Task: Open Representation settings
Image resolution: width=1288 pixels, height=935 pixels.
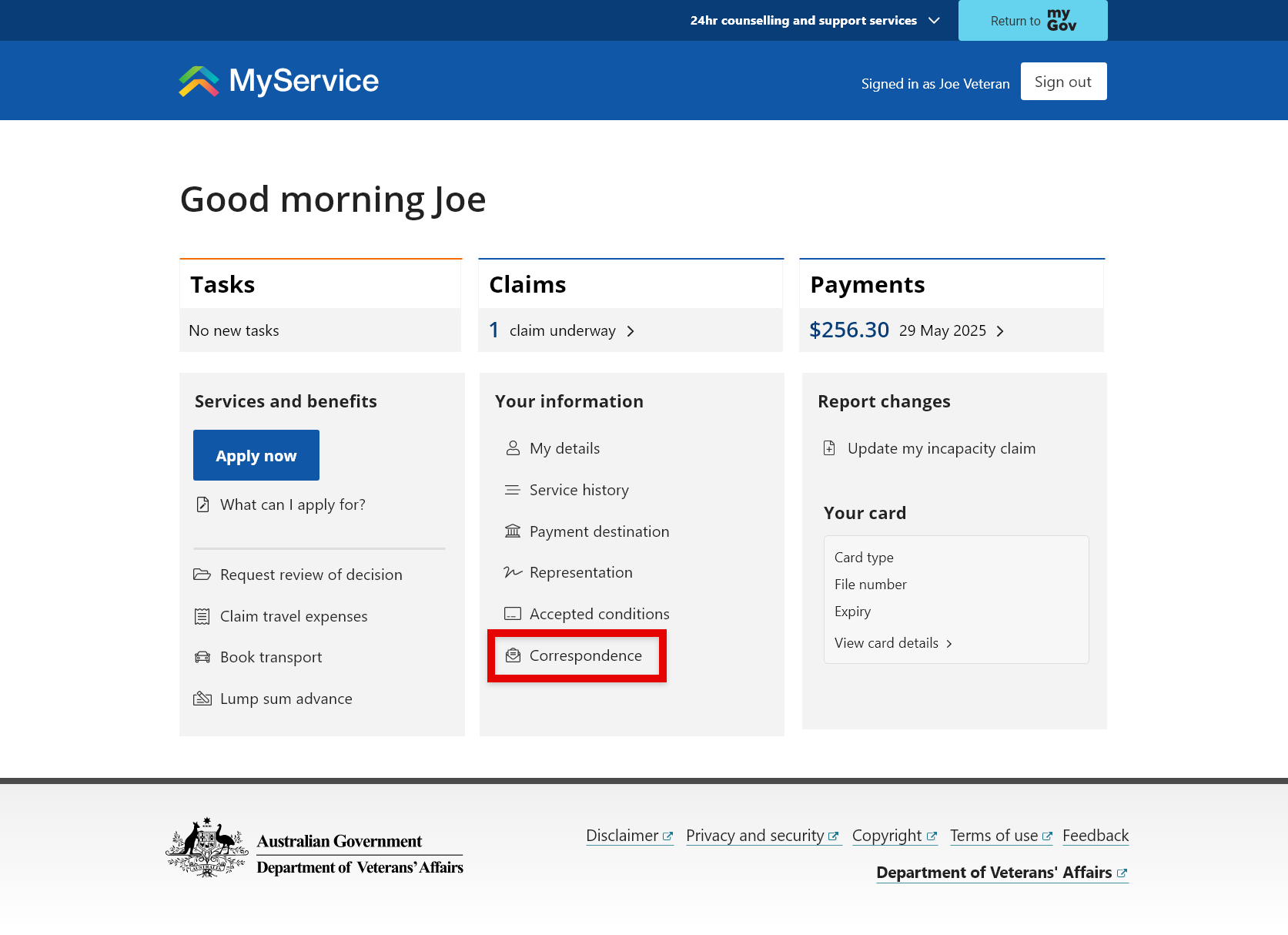Action: (x=580, y=571)
